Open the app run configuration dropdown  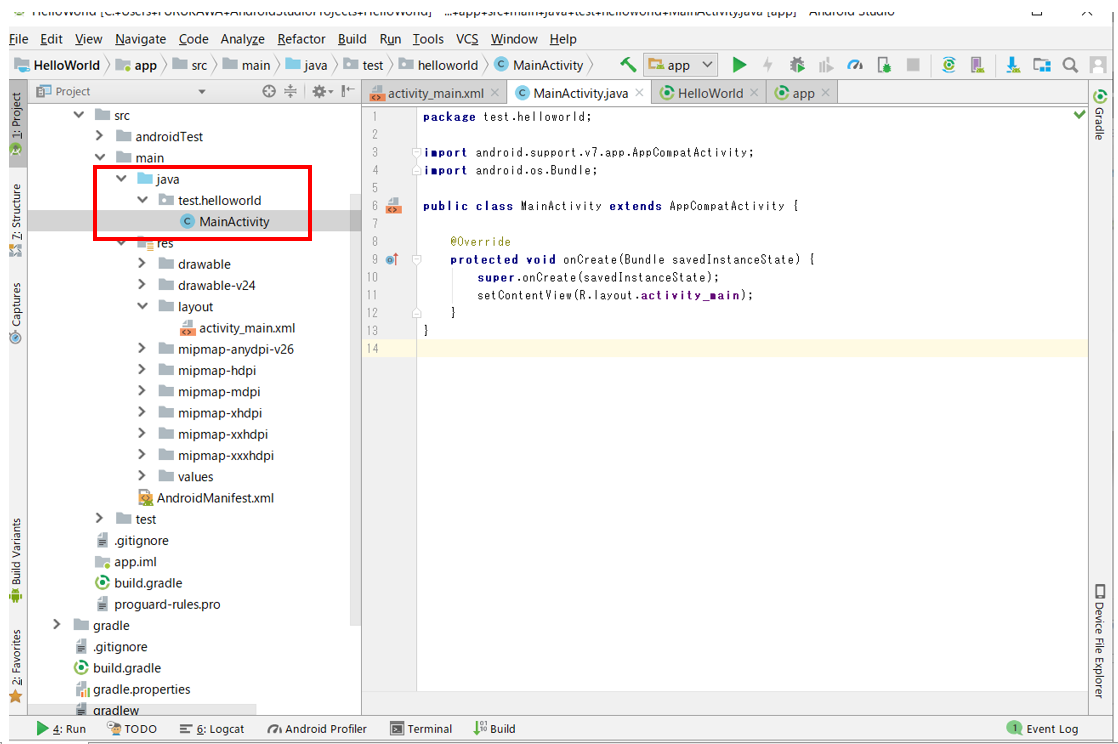(680, 65)
